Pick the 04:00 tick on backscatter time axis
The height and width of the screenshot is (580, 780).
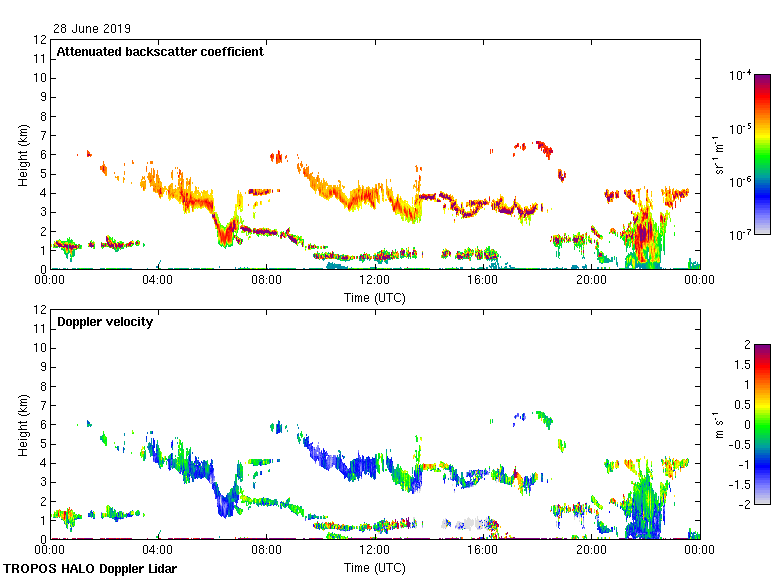(x=158, y=282)
